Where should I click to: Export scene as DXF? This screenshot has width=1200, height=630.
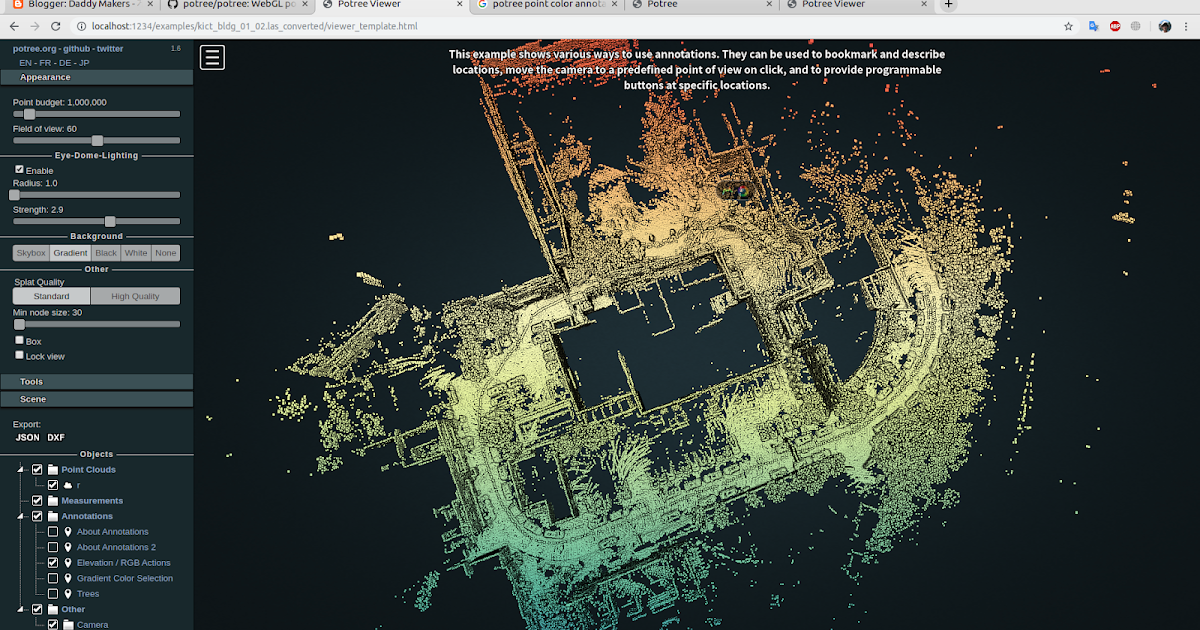tap(56, 437)
